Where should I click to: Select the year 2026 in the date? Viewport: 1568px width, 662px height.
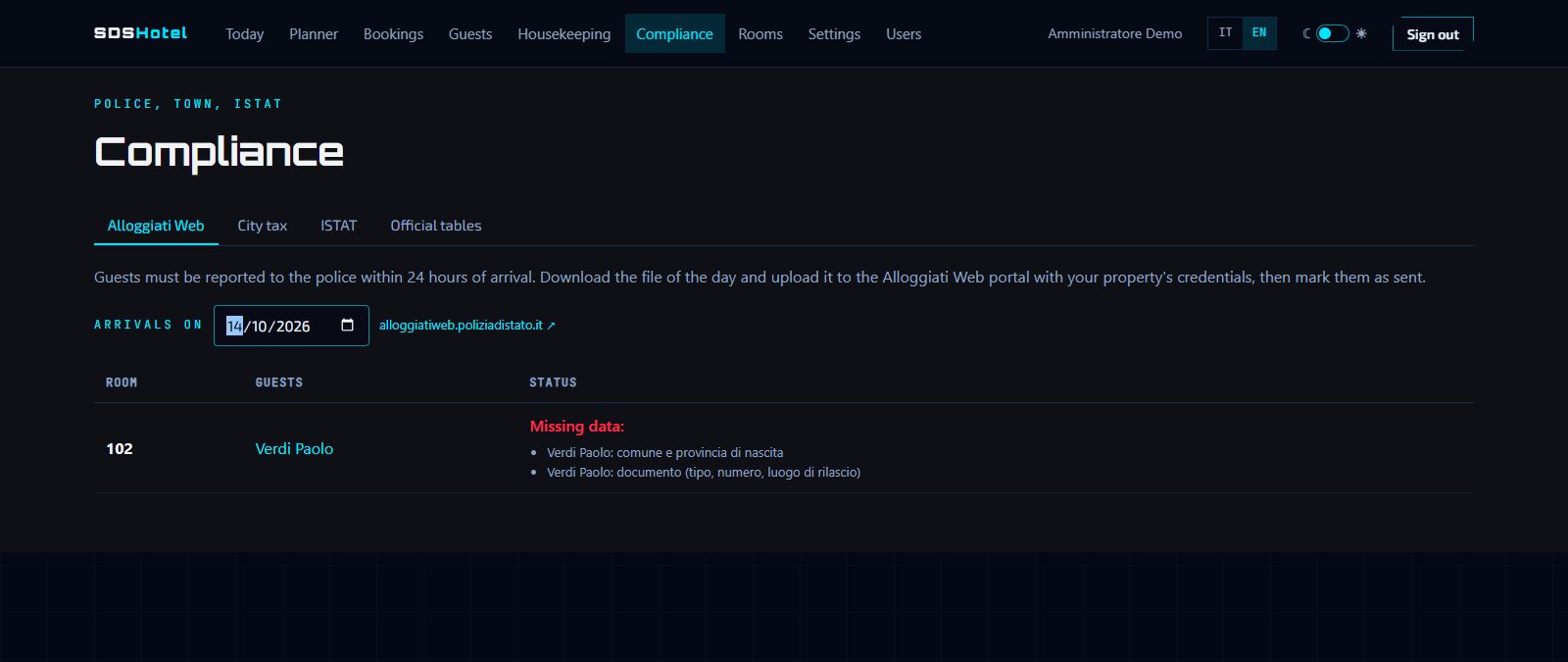click(x=293, y=327)
